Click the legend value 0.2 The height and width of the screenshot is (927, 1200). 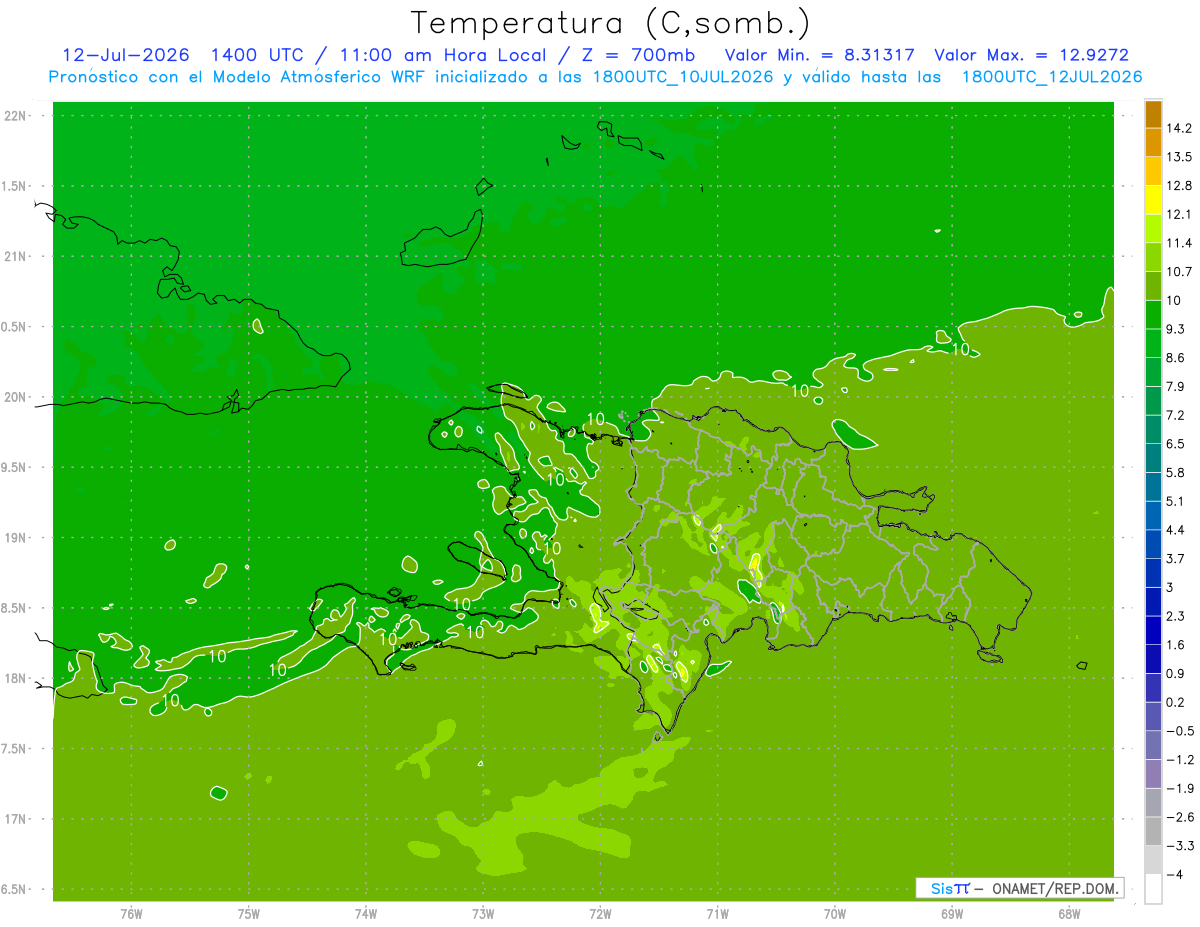1175,702
